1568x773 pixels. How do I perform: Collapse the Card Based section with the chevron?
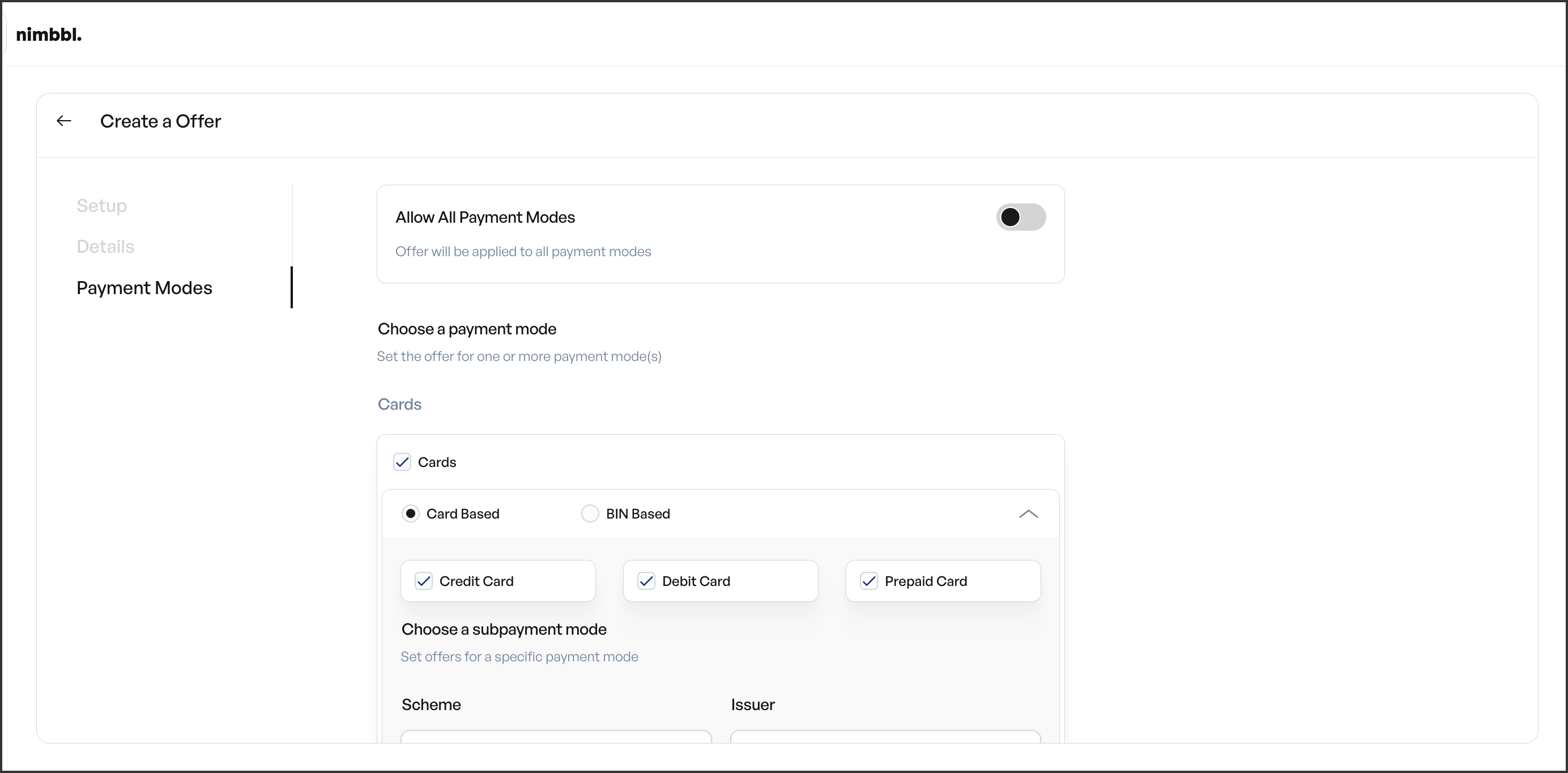tap(1028, 513)
